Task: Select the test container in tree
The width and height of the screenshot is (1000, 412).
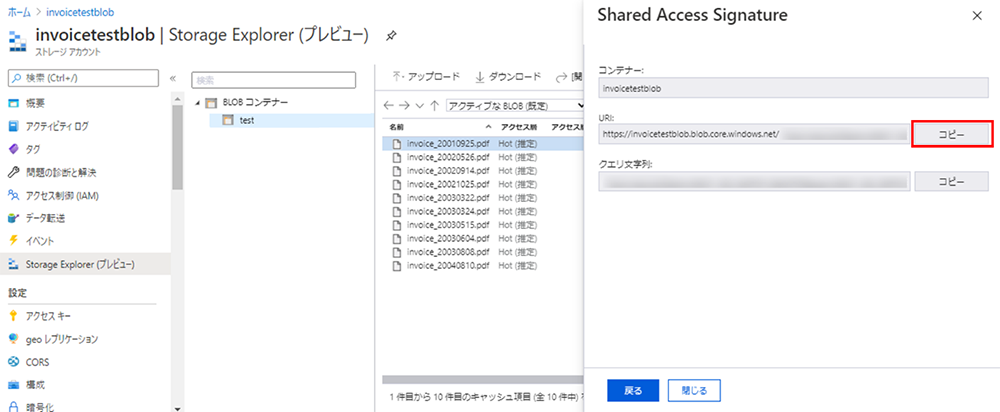Action: point(246,120)
